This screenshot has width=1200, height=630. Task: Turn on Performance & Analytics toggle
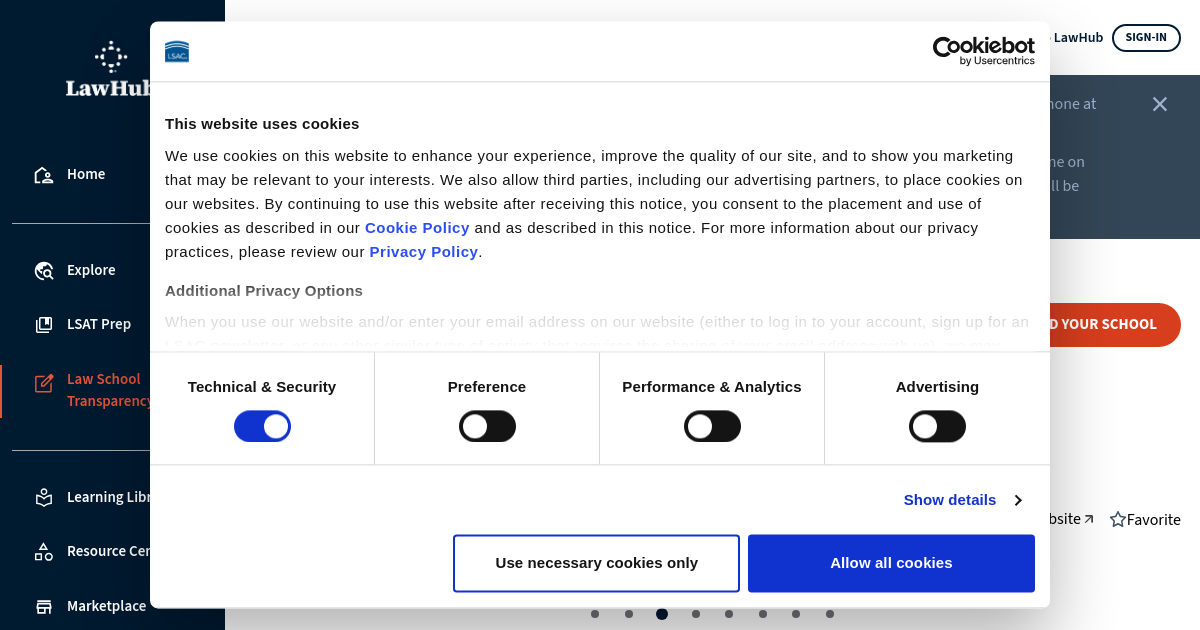tap(712, 426)
